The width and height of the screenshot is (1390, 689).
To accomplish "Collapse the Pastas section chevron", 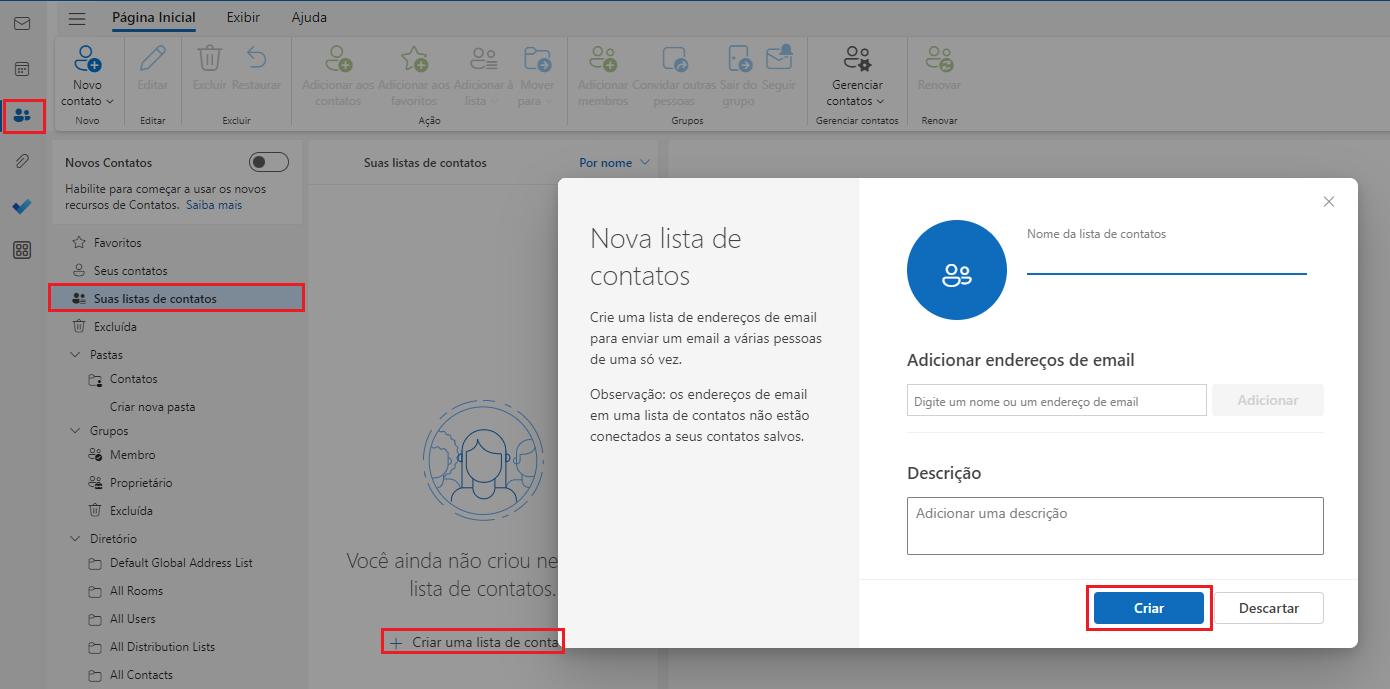I will tap(75, 355).
